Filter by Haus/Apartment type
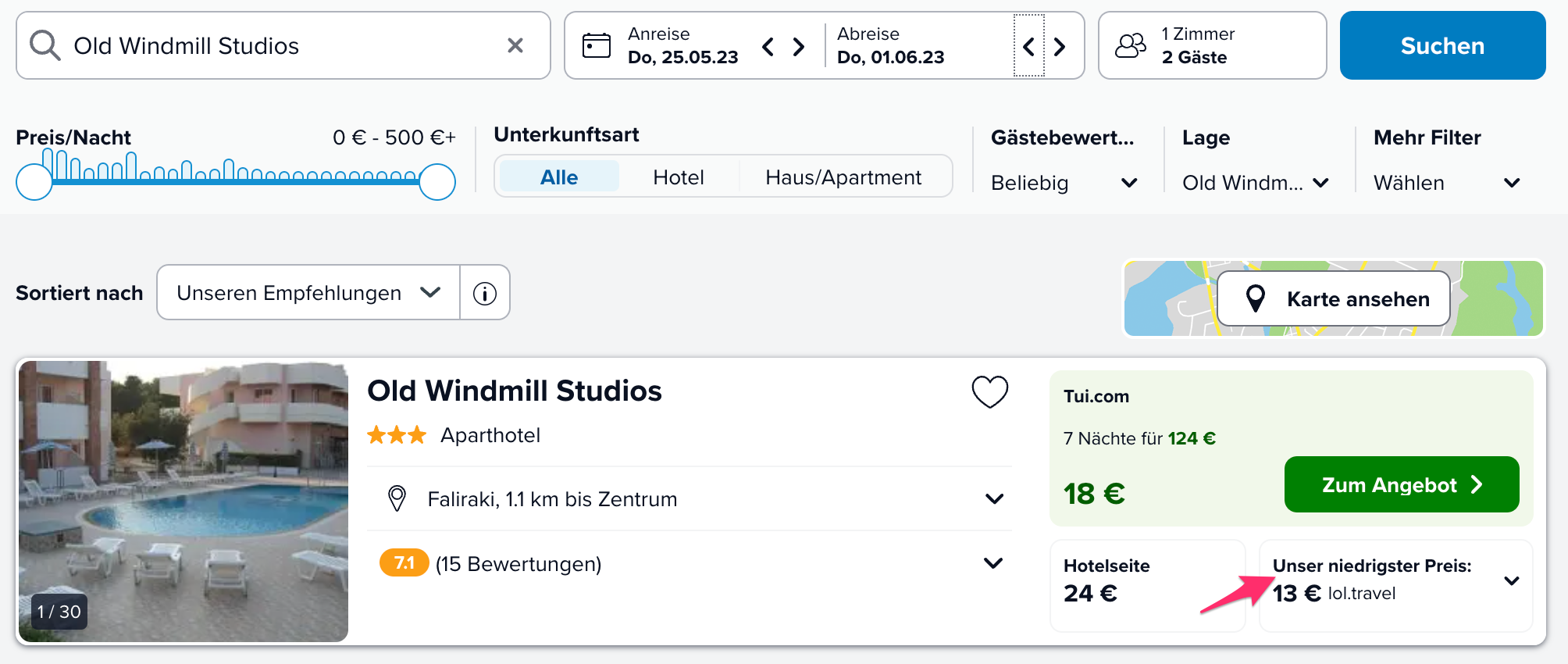This screenshot has height=664, width=1568. point(843,177)
